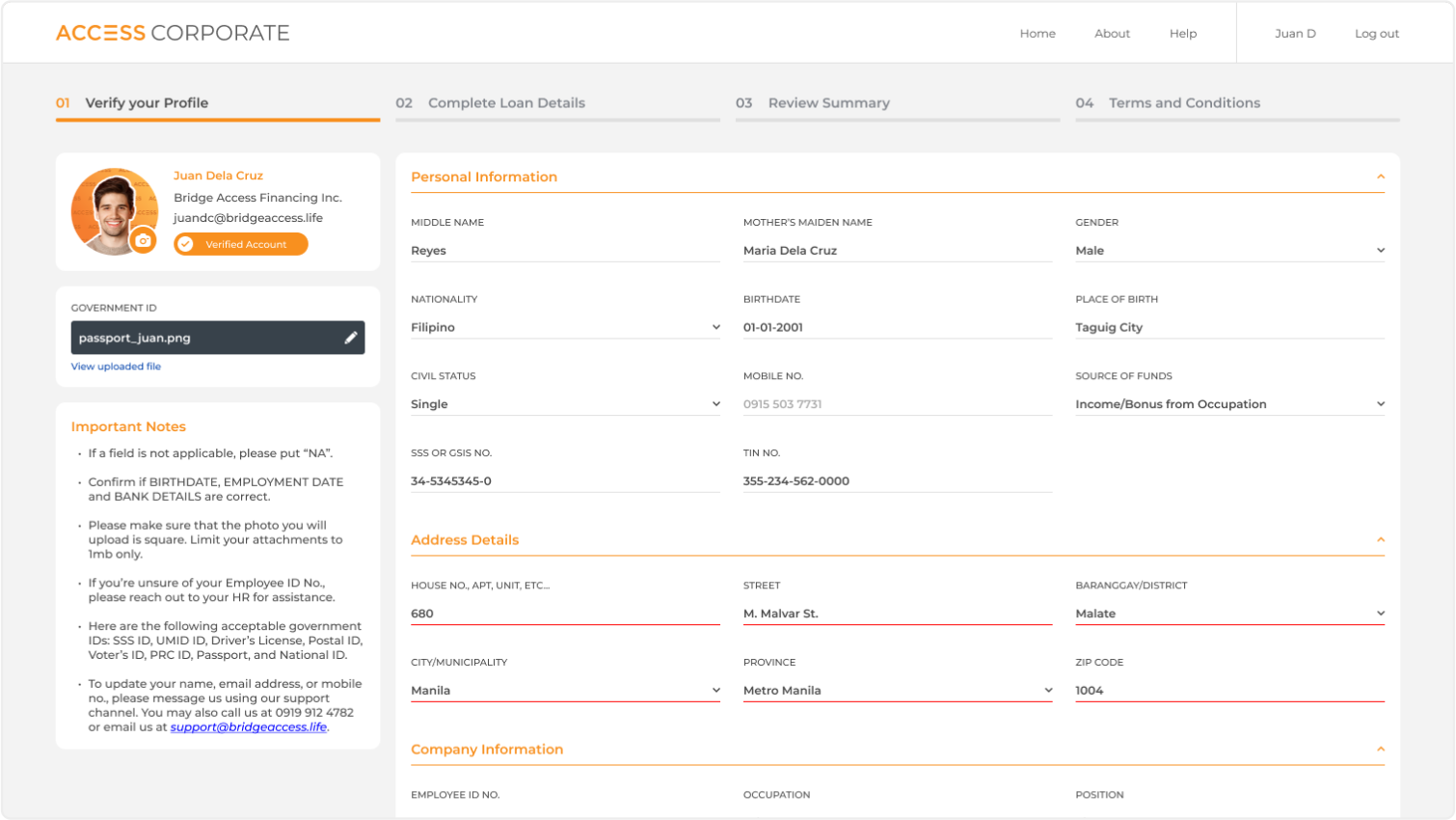Click the Middle Name field

pos(565,251)
